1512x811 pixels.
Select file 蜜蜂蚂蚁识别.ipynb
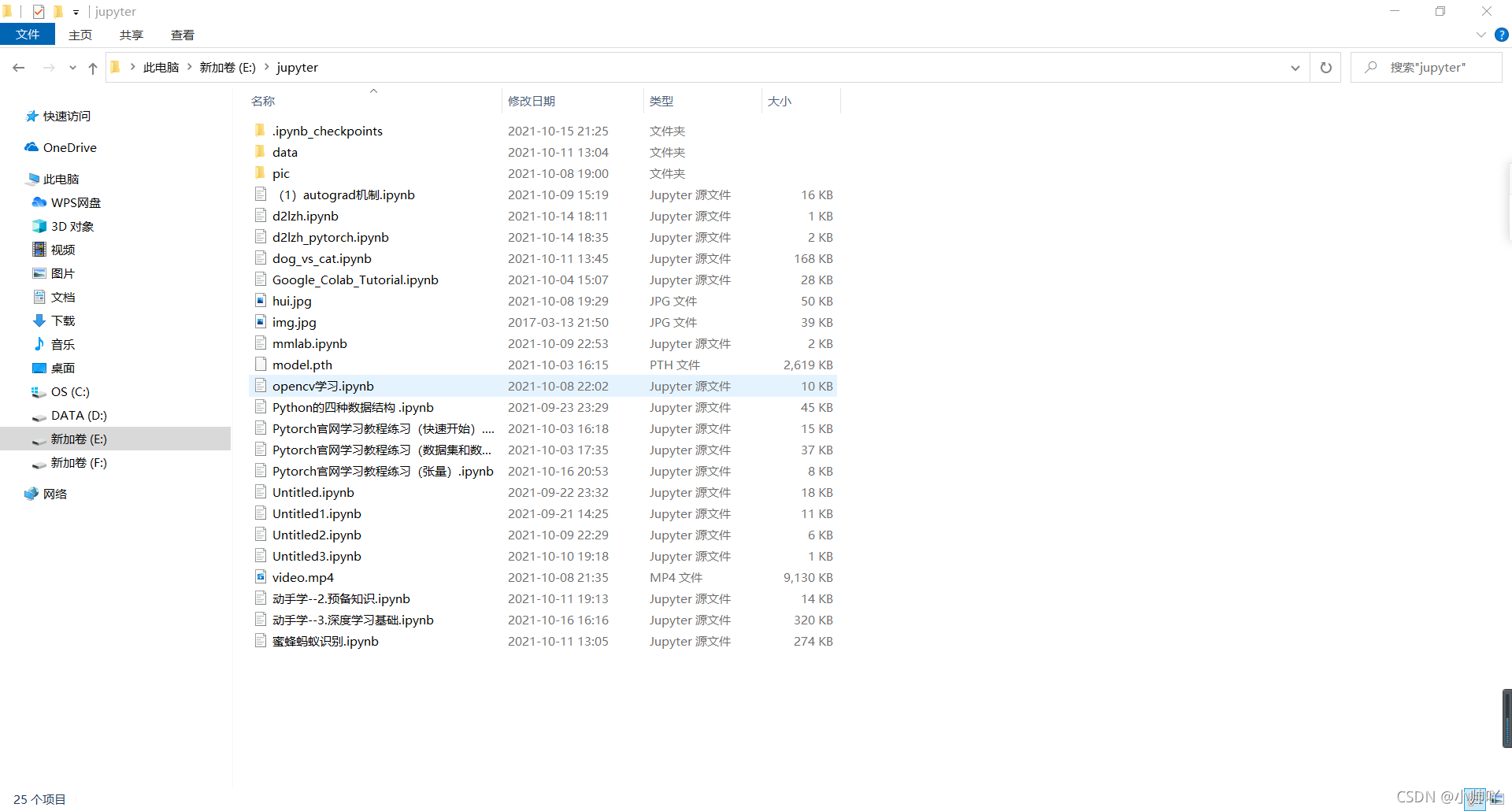coord(325,641)
